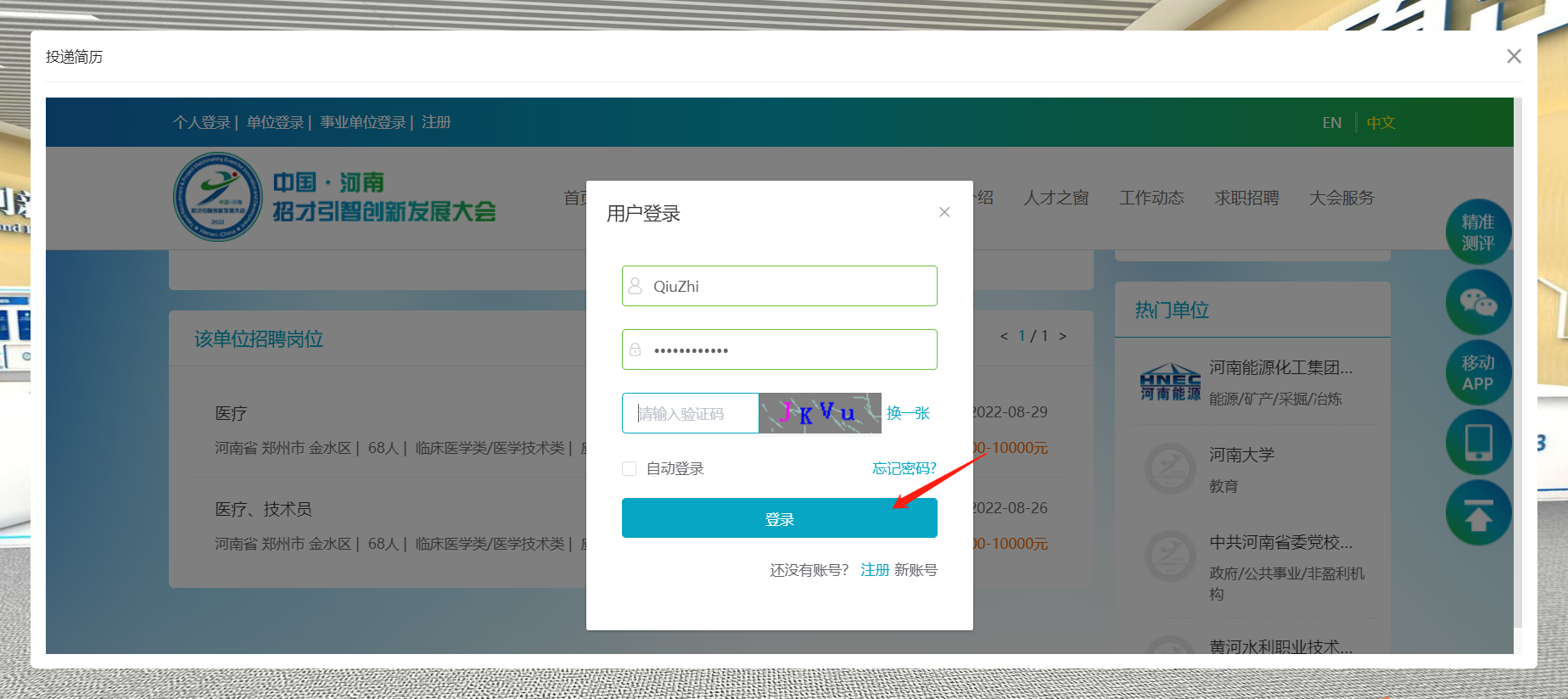Viewport: 1568px width, 699px height.
Task: Click the conference logo emblem
Action: coord(218,198)
